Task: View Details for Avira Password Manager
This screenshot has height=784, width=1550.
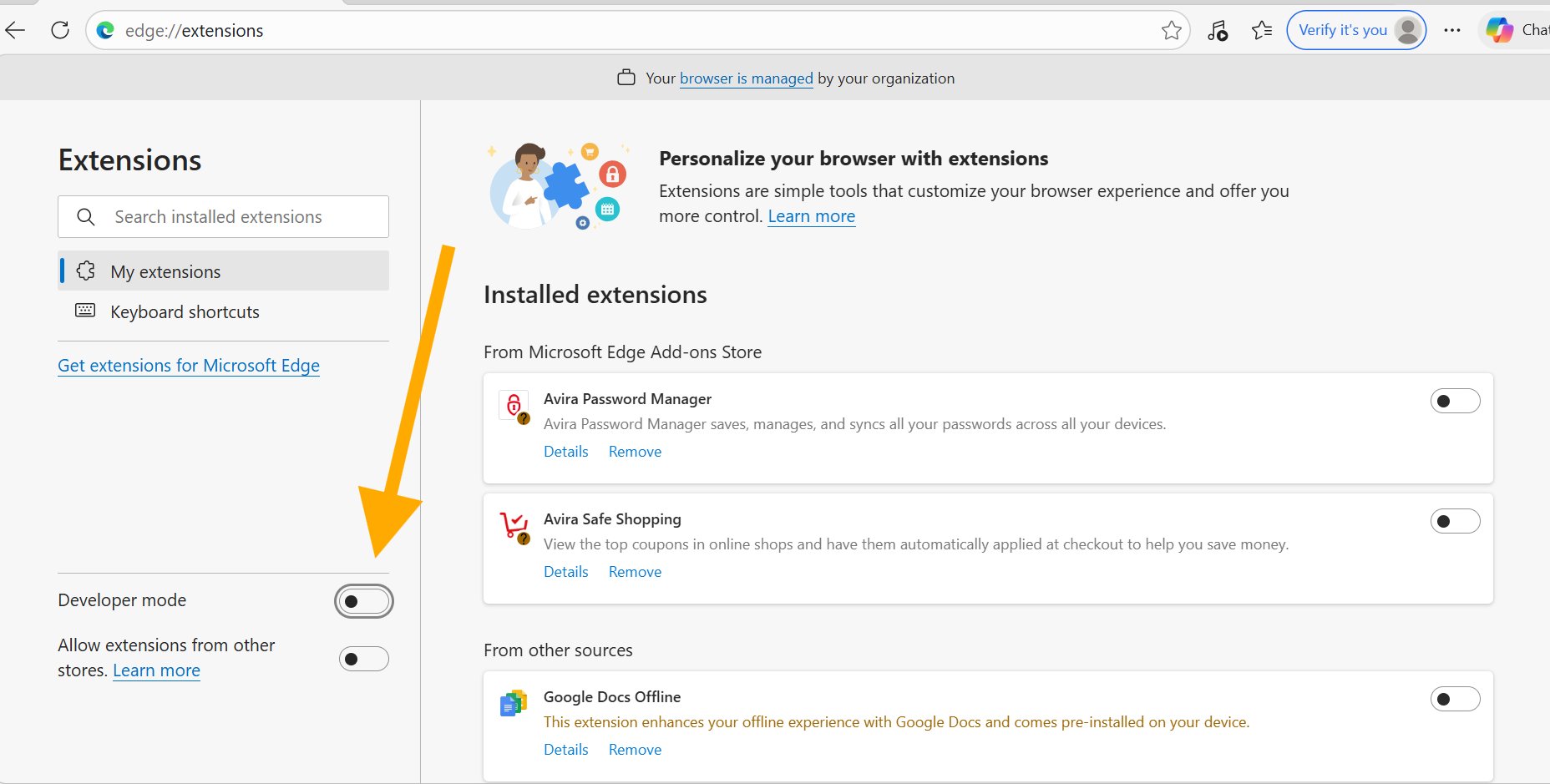Action: point(566,452)
